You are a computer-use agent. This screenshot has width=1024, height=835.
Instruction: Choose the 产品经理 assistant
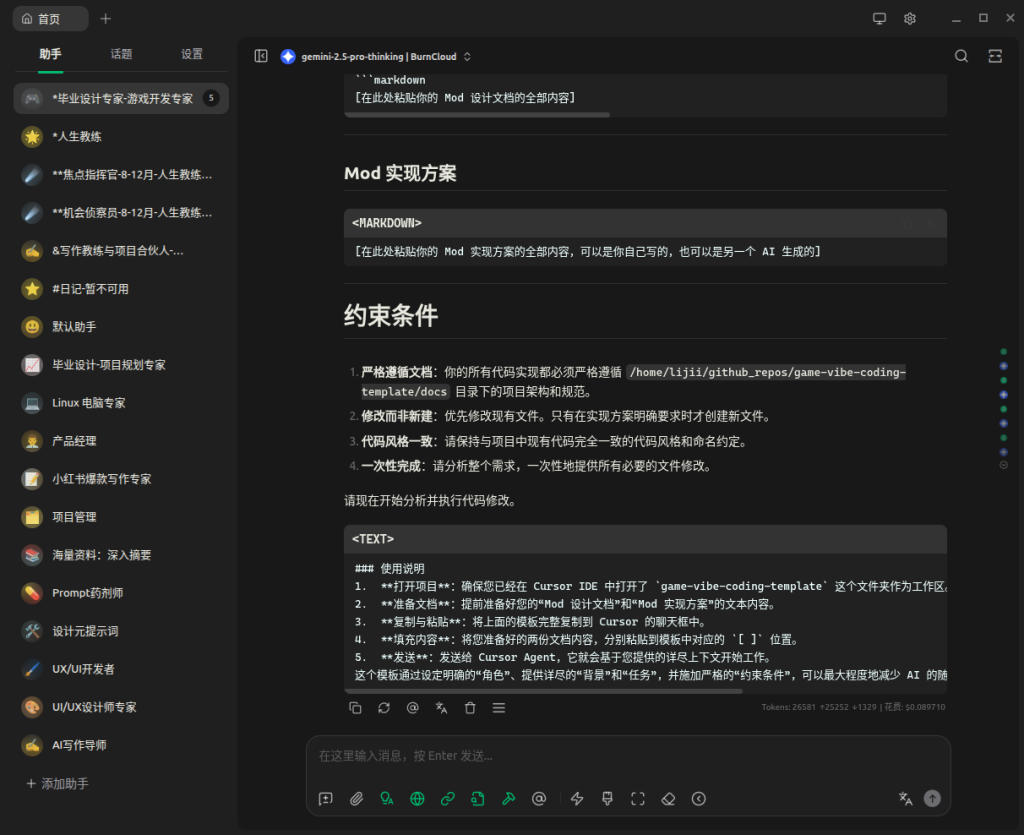coord(121,441)
